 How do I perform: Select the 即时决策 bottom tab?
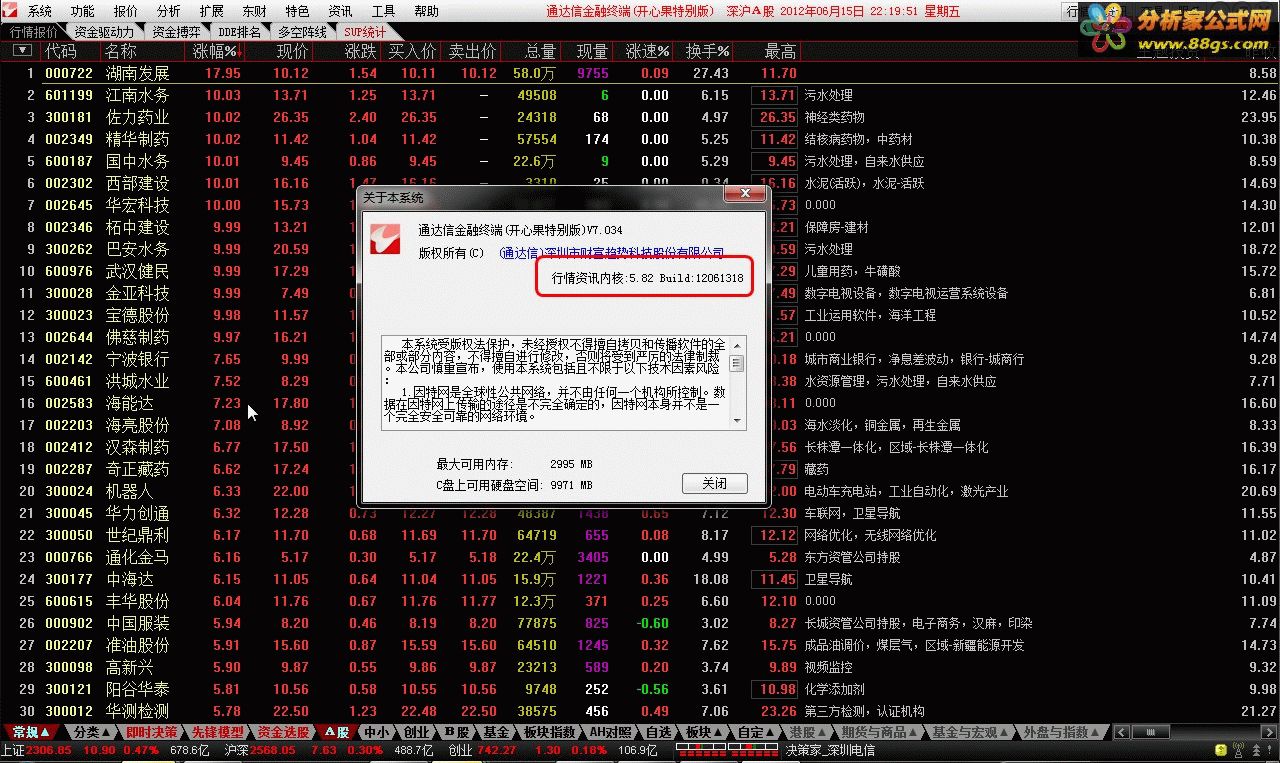(x=152, y=732)
